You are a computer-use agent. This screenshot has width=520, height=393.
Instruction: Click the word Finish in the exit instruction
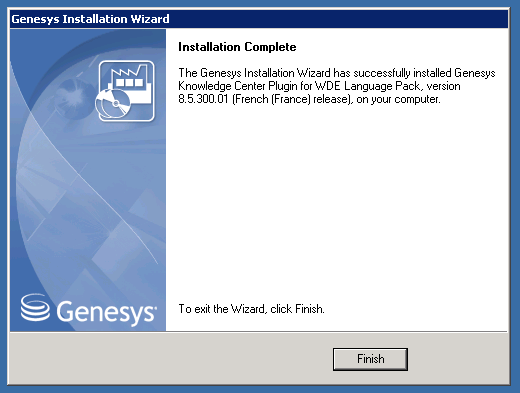point(309,309)
